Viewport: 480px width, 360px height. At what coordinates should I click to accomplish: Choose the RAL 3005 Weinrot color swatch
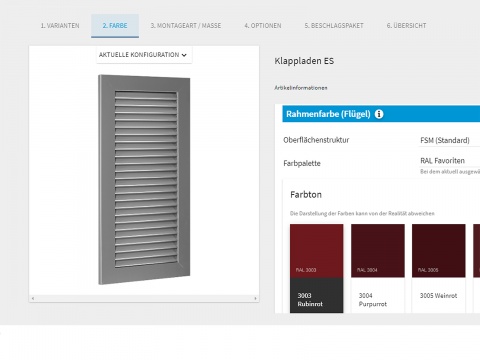tap(439, 268)
